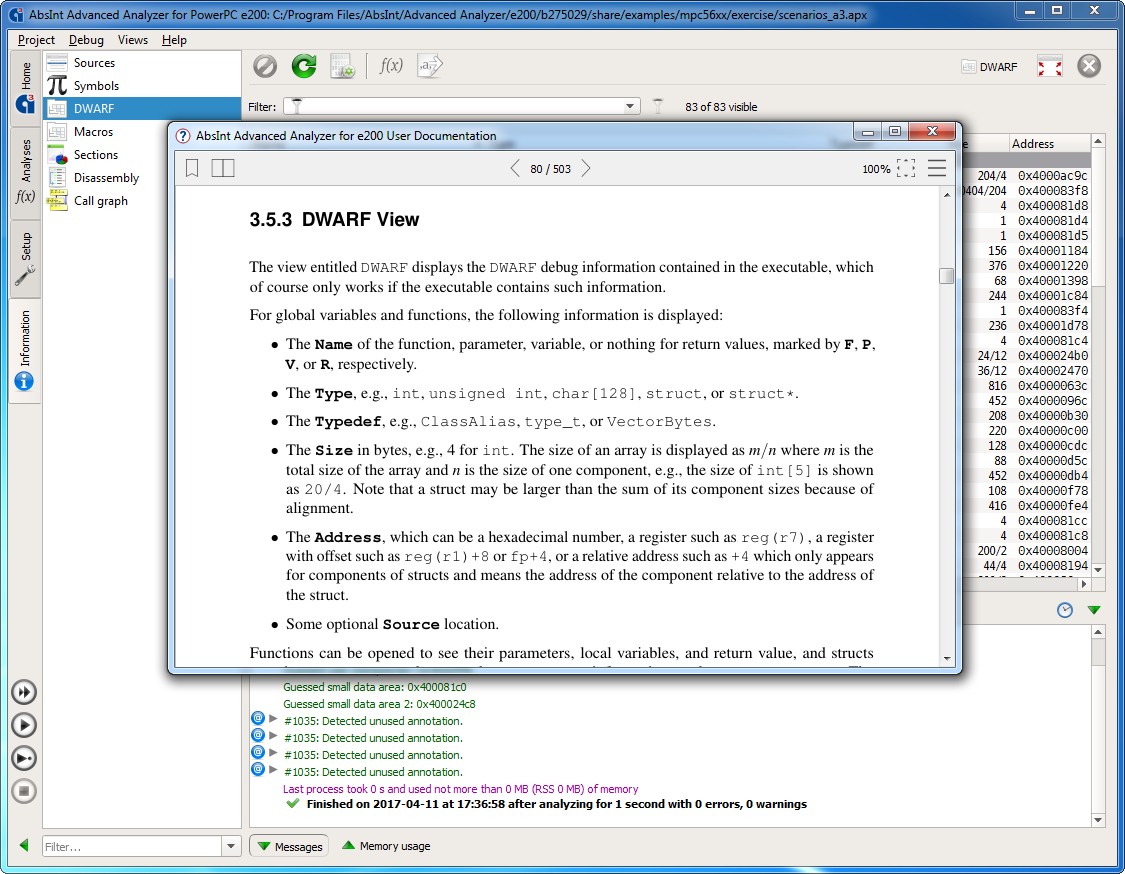This screenshot has width=1125, height=874.
Task: Select the DWARF entry in the list
Action: tap(142, 109)
